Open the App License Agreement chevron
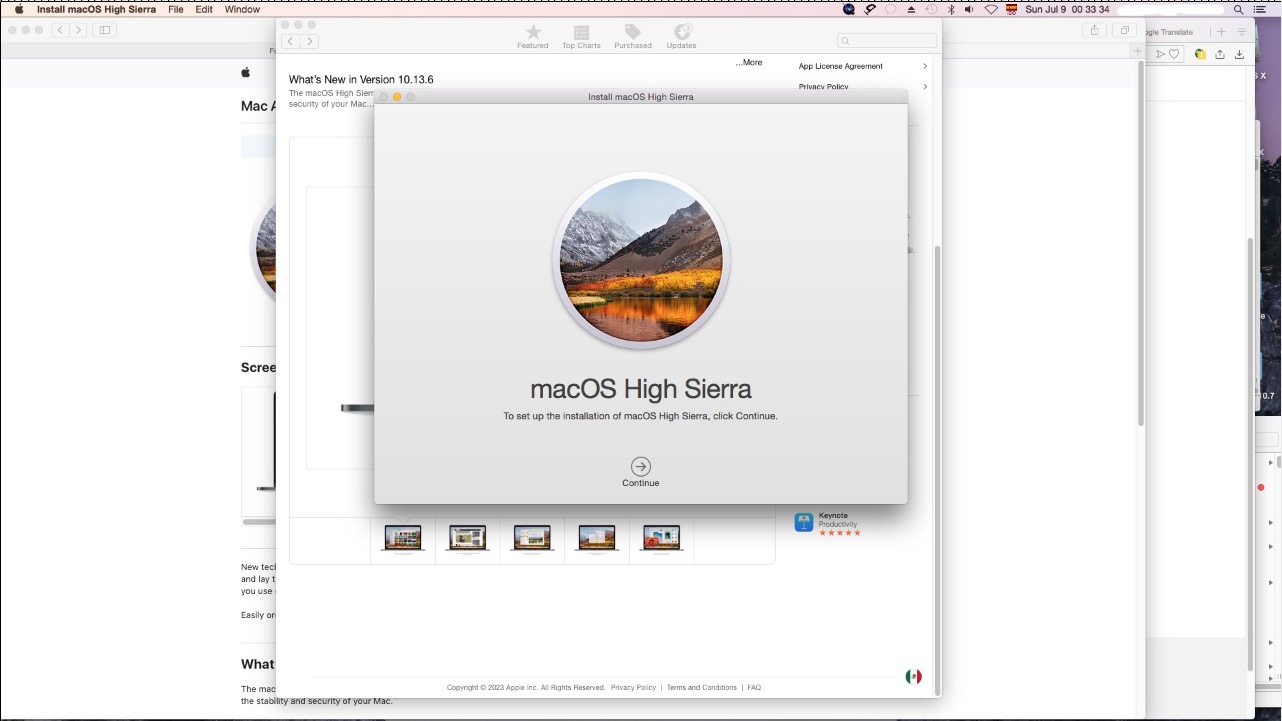Image resolution: width=1282 pixels, height=721 pixels. [x=925, y=66]
